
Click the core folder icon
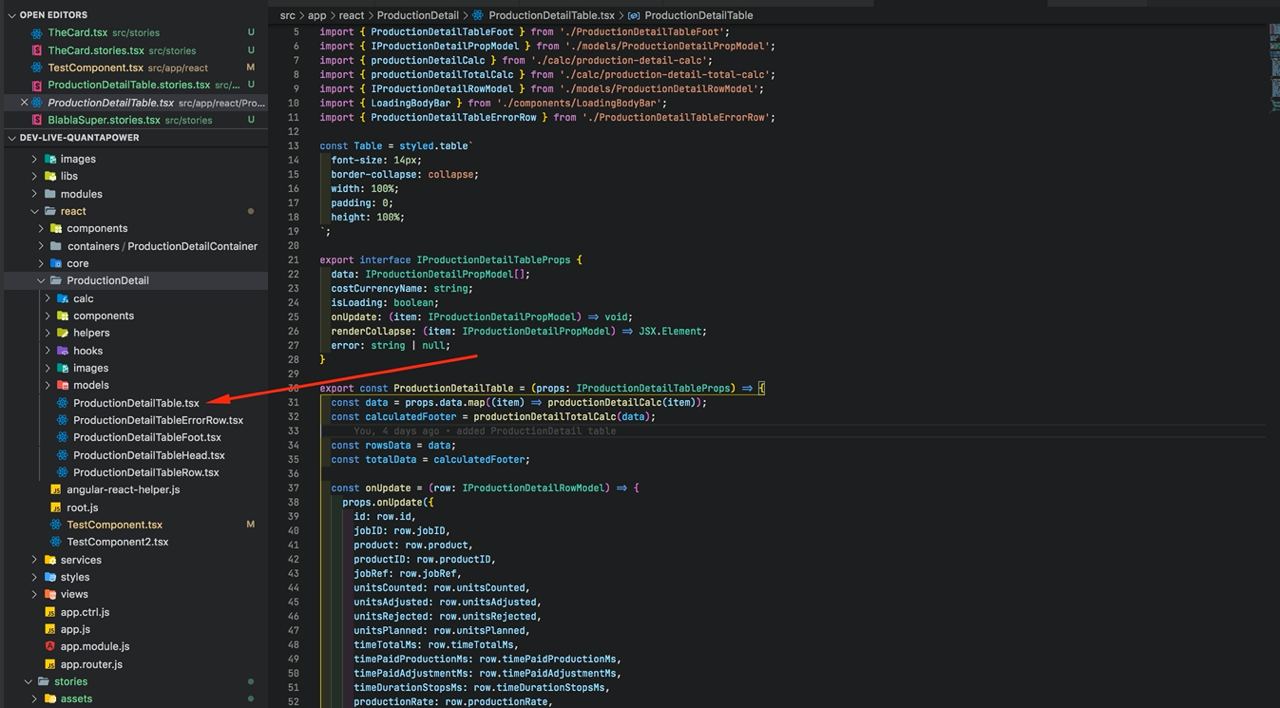click(57, 263)
